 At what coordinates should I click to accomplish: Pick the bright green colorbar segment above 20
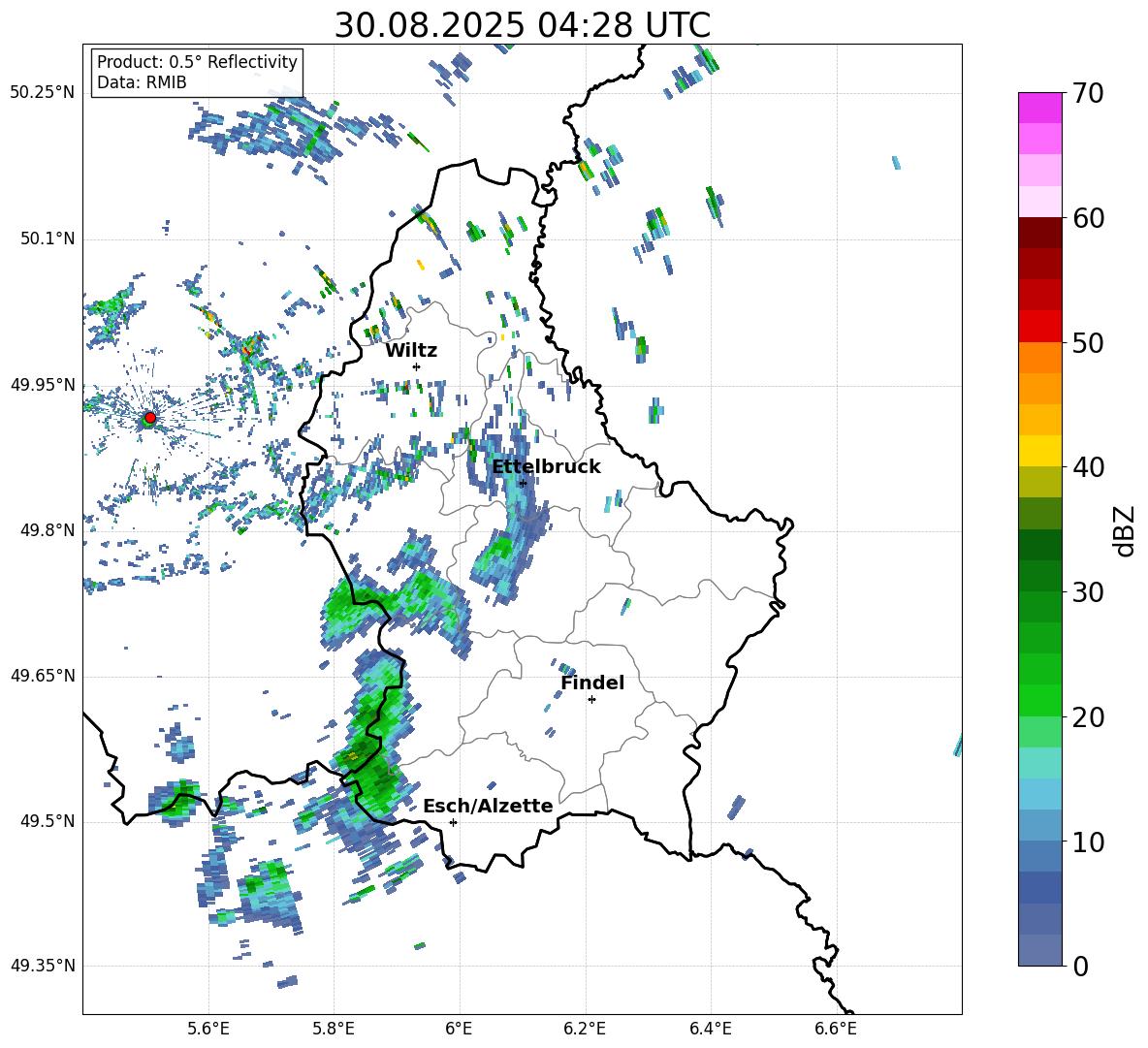point(1039,700)
